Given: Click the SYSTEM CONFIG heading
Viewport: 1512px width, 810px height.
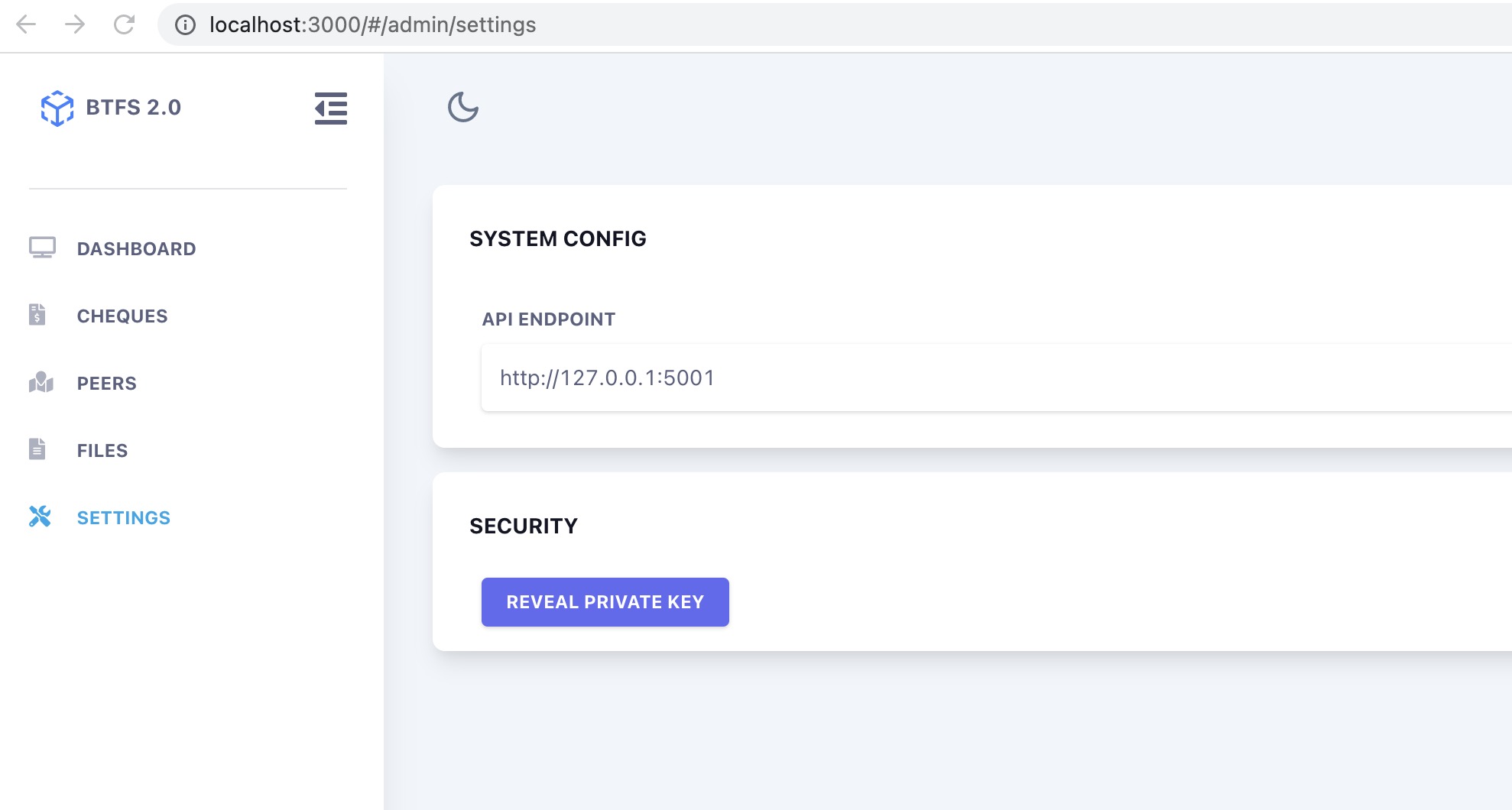Looking at the screenshot, I should click(558, 239).
